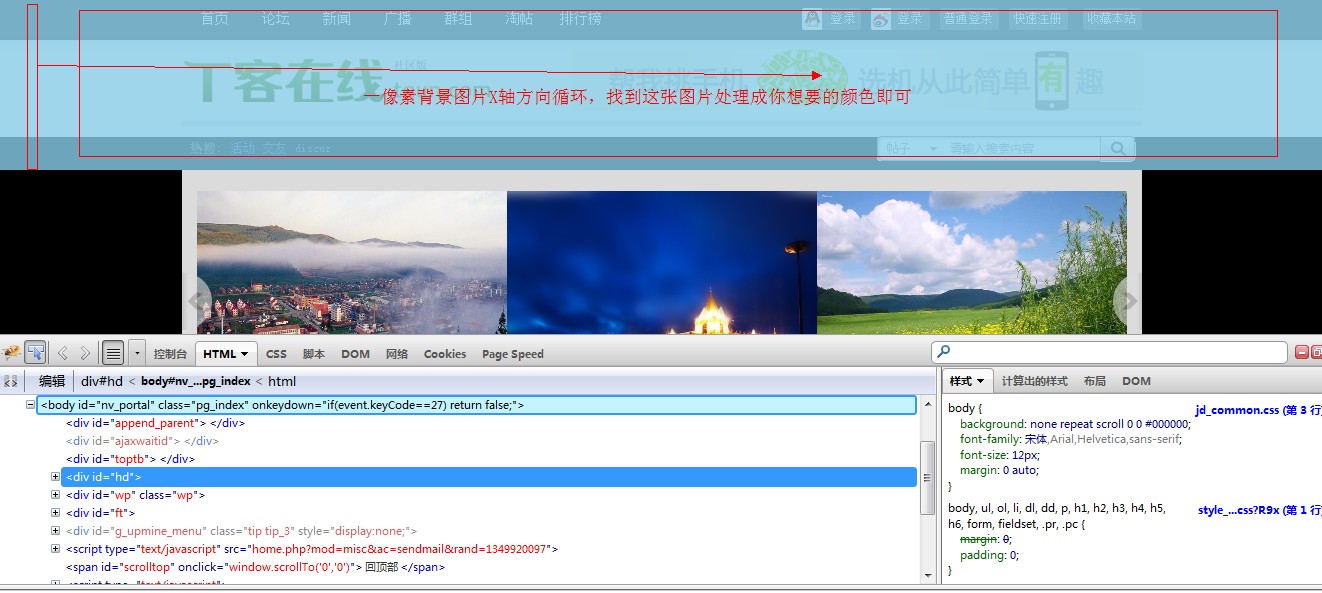Click the 普通登录 button
The width and height of the screenshot is (1322, 593).
point(968,19)
